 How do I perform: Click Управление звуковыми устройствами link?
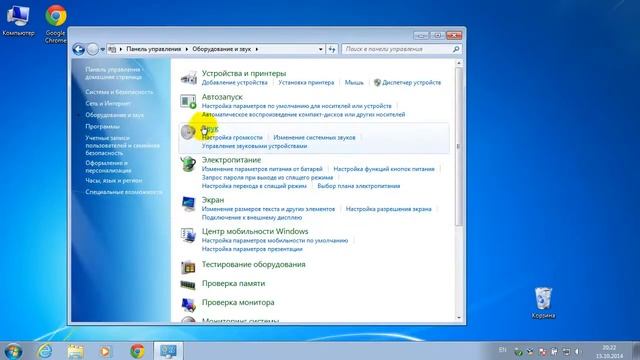coord(254,146)
